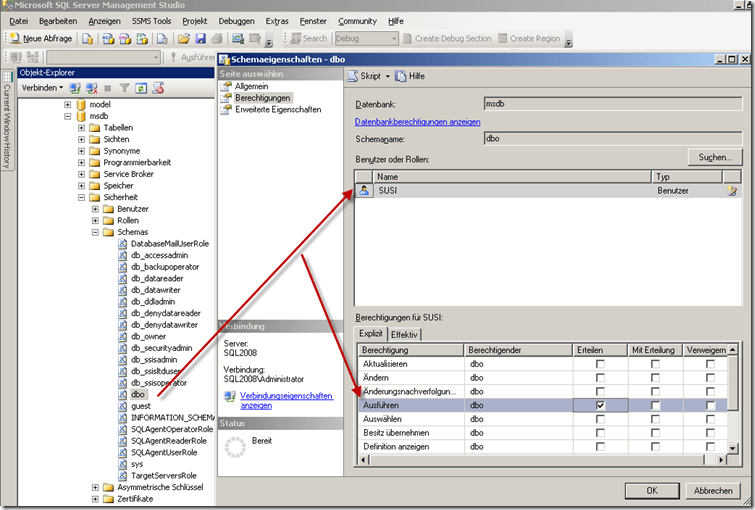The image size is (755, 510).
Task: Uncheck Erteilen for Ausführen
Action: click(600, 405)
